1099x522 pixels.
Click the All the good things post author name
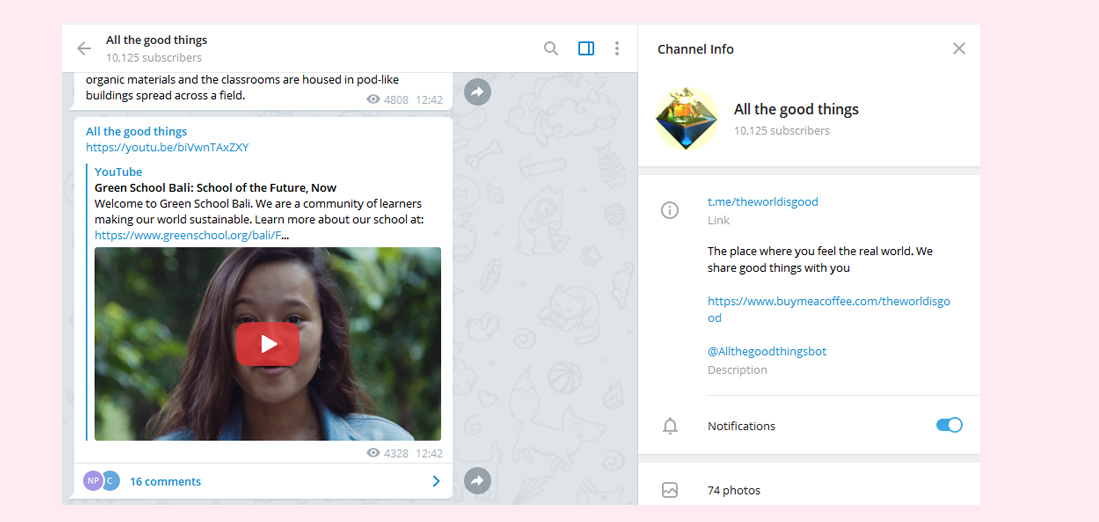tap(137, 131)
